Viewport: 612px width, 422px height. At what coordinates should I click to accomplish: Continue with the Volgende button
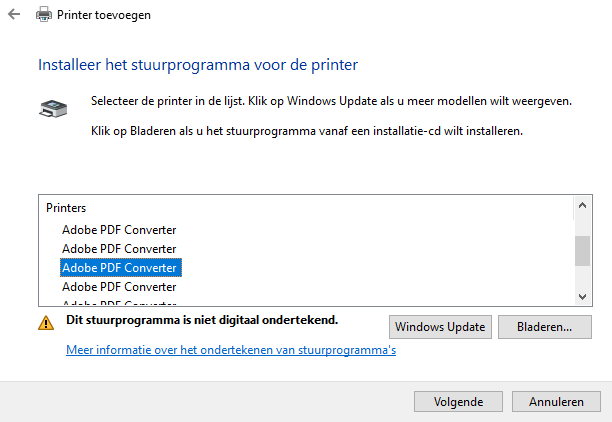(x=458, y=401)
